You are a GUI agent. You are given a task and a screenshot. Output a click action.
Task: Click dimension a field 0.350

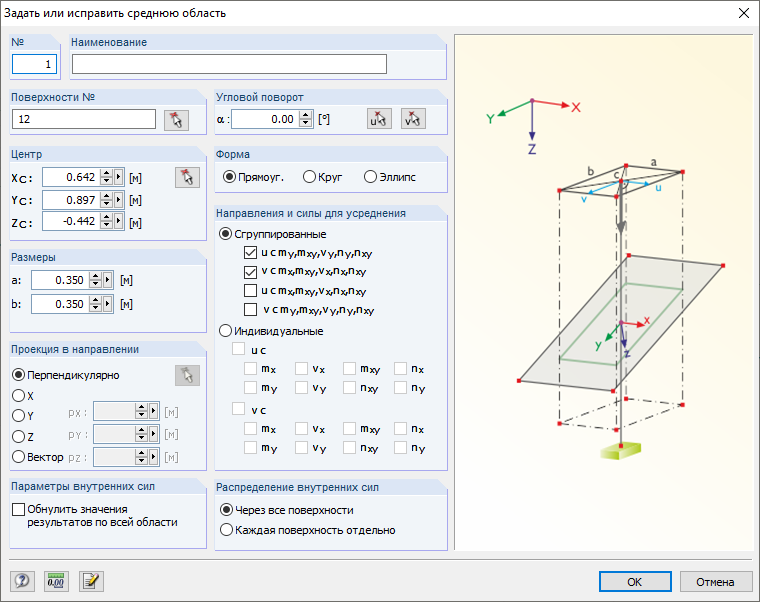(61, 280)
